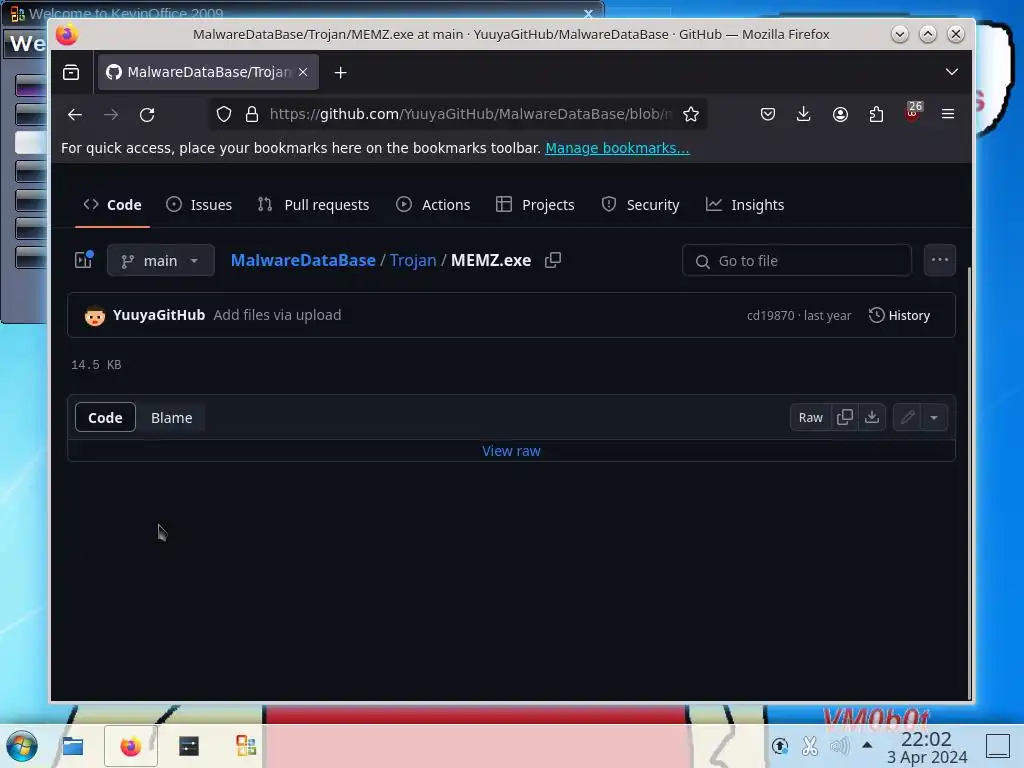The height and width of the screenshot is (768, 1024).
Task: Click the KevinOffice taskbar icon
Action: 246,746
